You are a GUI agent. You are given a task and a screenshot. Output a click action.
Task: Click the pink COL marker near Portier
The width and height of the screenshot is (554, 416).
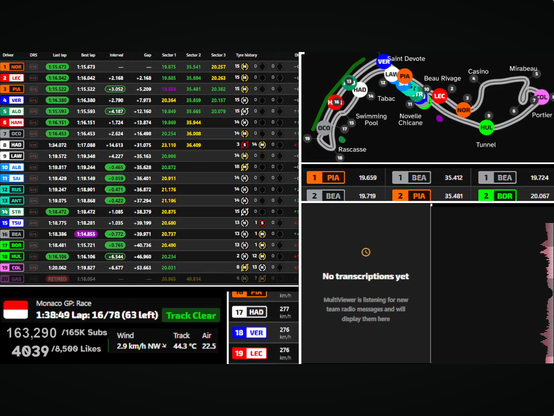[x=541, y=97]
